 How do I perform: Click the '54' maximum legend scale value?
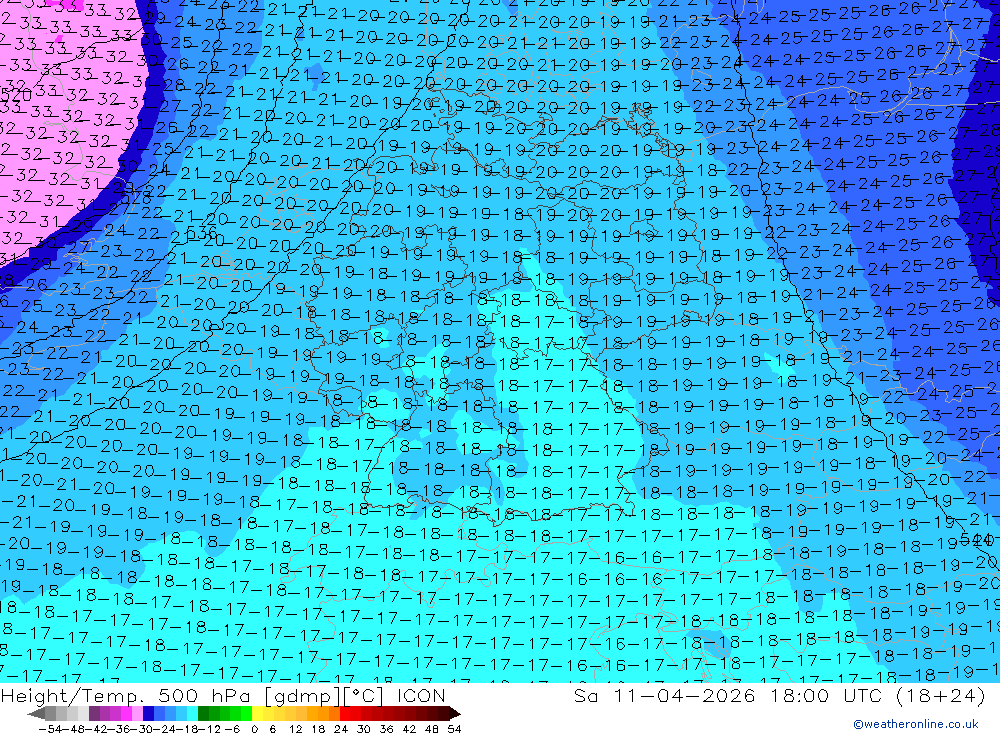pos(454,729)
